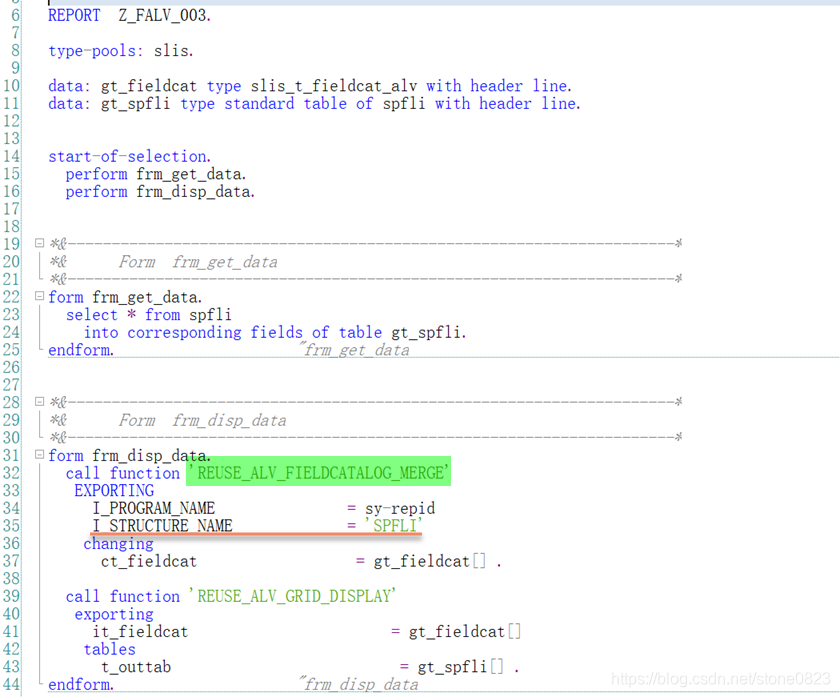Click gt_spfli declaration on line 11
840x697 pixels.
click(x=136, y=103)
